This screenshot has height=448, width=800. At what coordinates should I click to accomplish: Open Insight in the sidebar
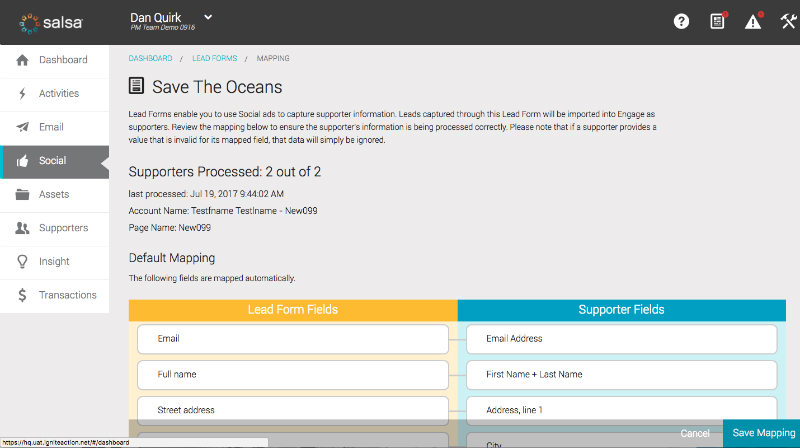click(54, 261)
